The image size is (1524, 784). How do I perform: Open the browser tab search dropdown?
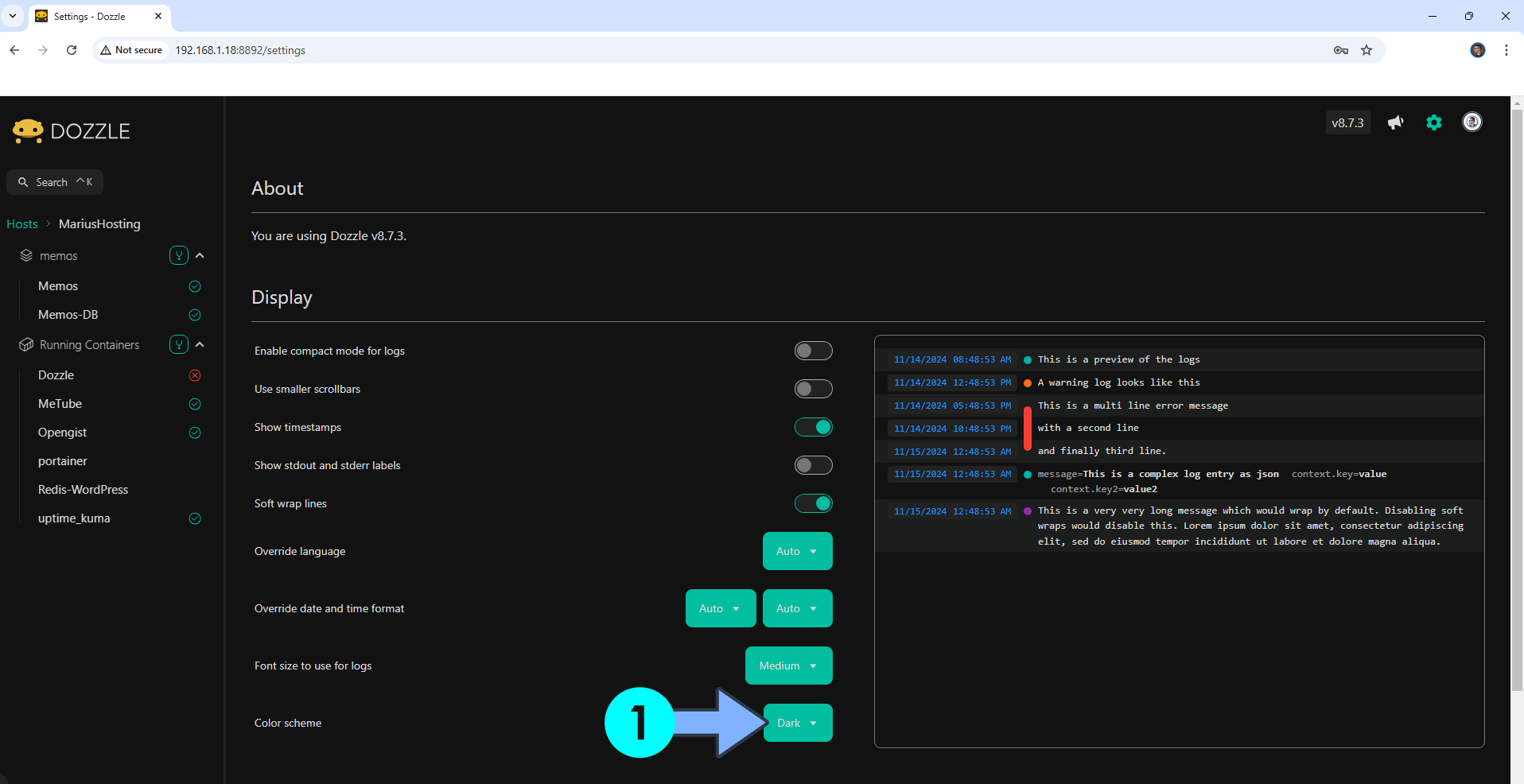click(x=13, y=16)
